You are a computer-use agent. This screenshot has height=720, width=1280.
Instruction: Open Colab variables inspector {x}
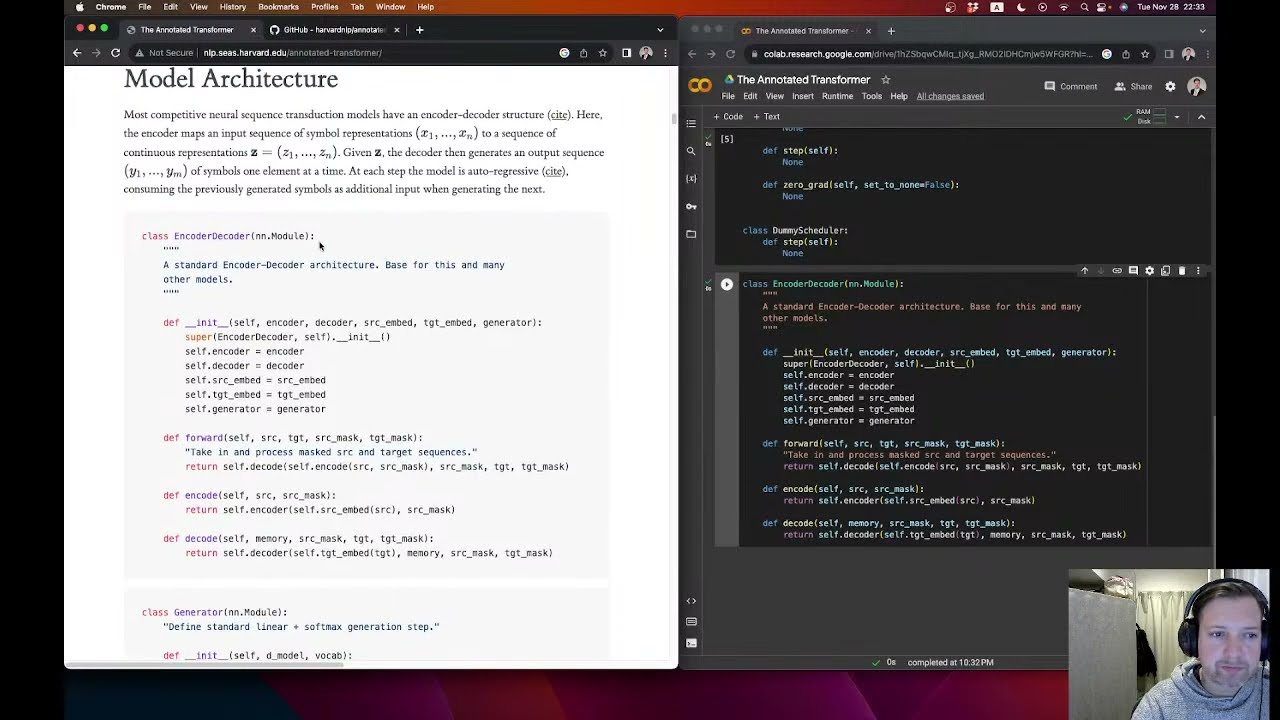coord(691,178)
